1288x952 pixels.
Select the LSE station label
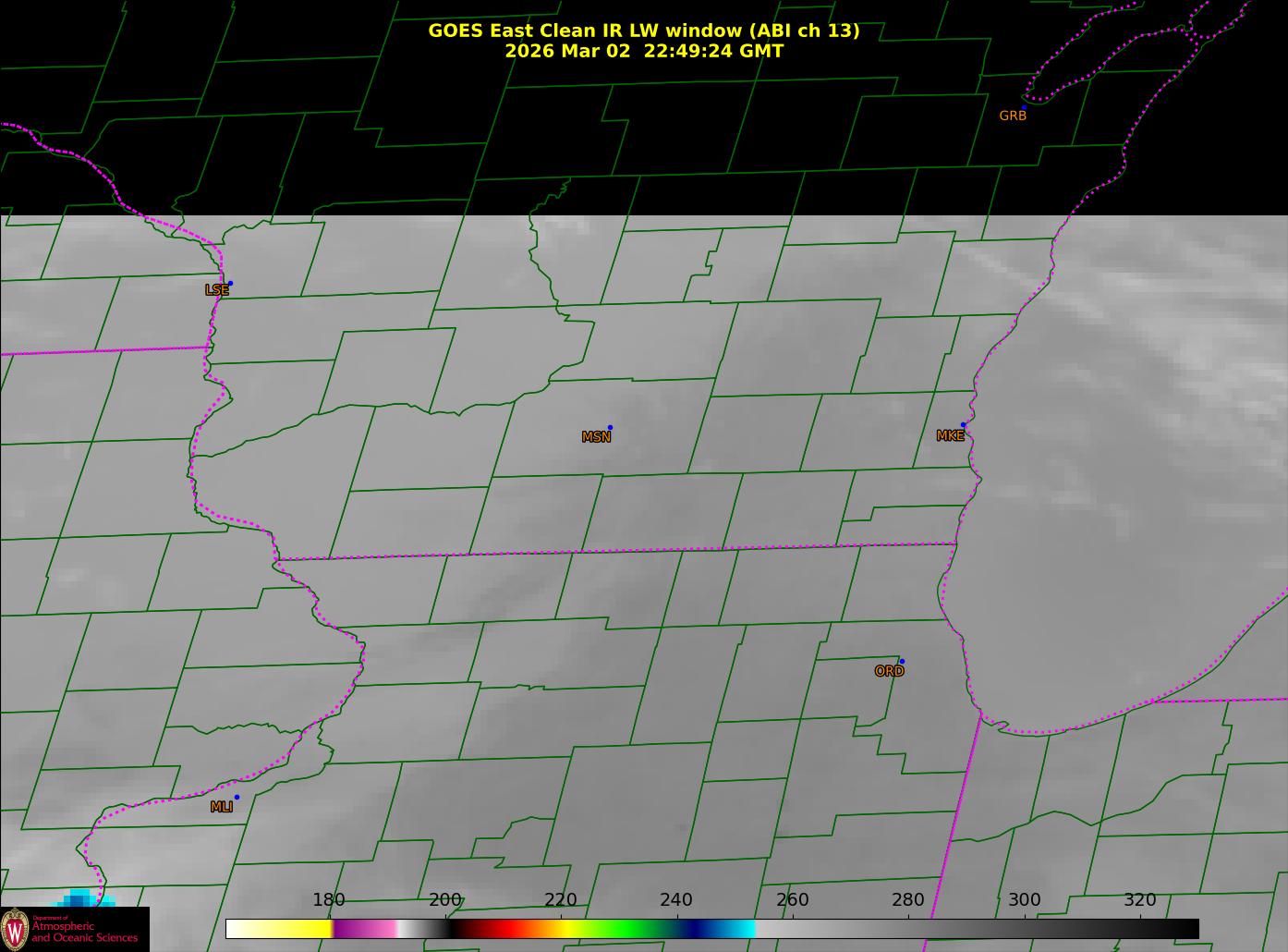coord(216,290)
